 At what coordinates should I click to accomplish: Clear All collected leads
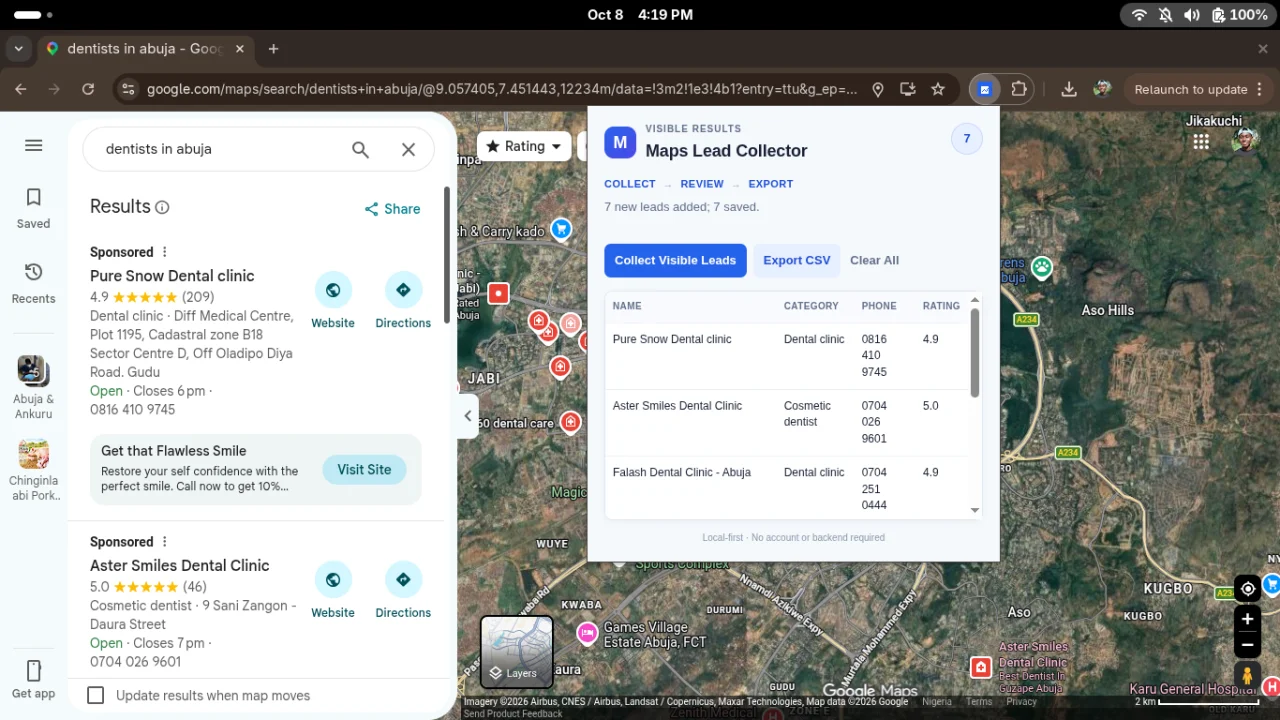874,260
